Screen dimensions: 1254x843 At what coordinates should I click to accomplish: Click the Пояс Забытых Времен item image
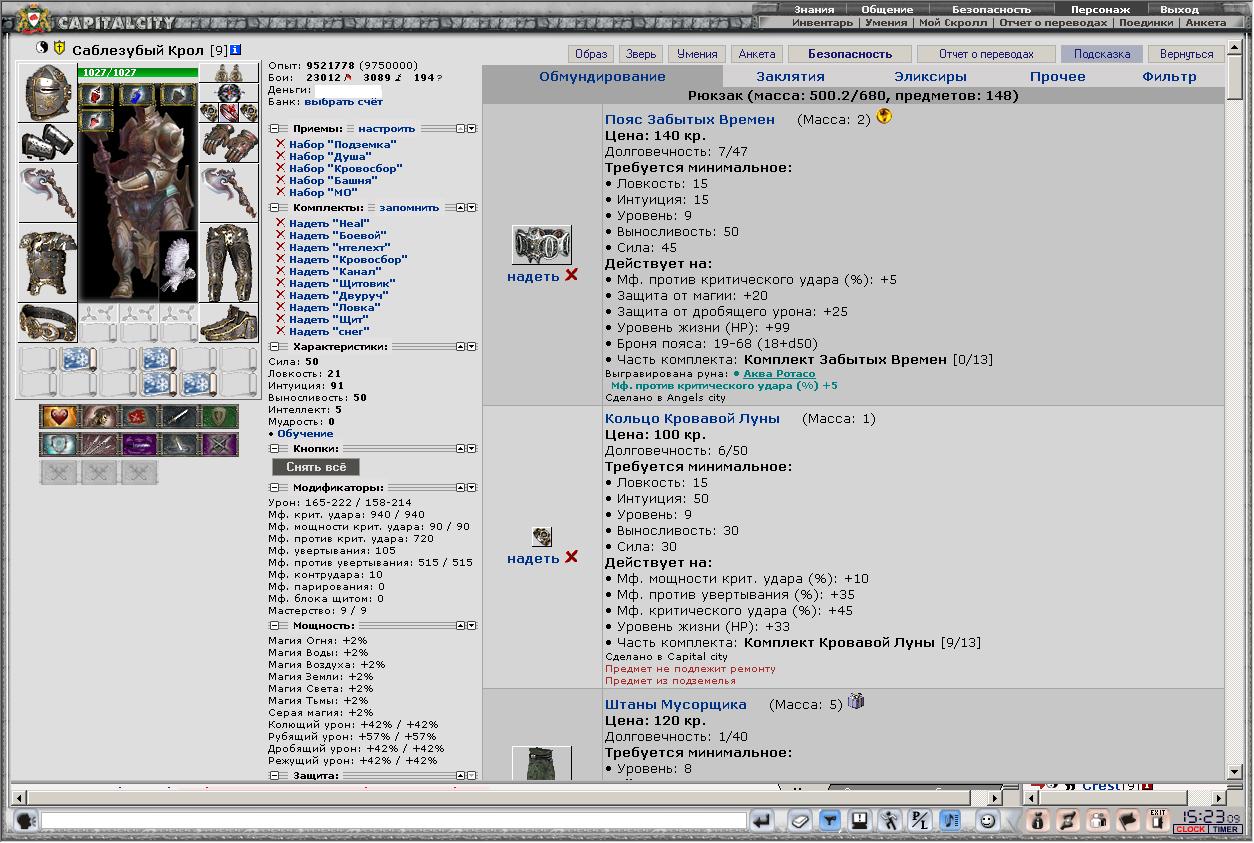[542, 245]
